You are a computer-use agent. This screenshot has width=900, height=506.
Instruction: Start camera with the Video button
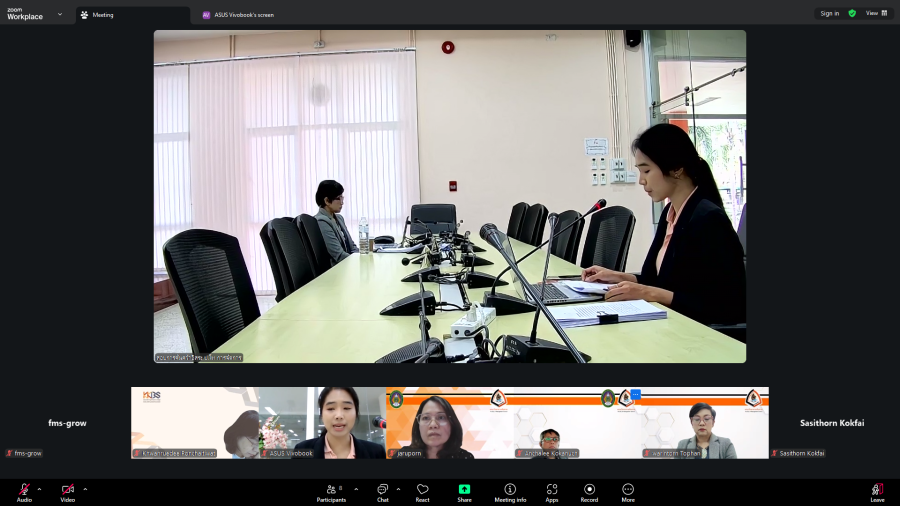(x=67, y=490)
